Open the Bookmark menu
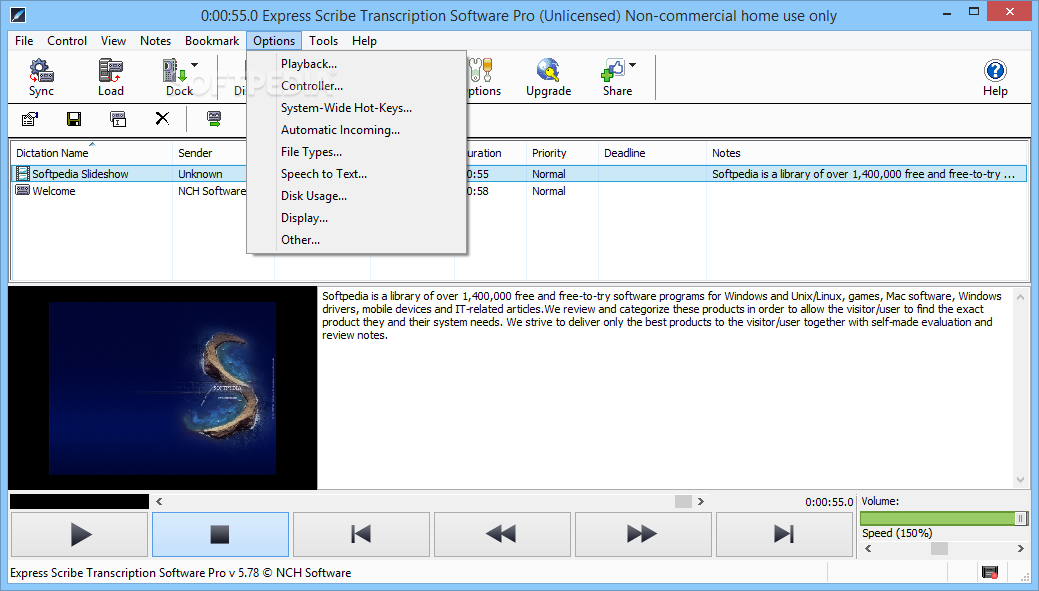The height and width of the screenshot is (591, 1039). coord(212,41)
